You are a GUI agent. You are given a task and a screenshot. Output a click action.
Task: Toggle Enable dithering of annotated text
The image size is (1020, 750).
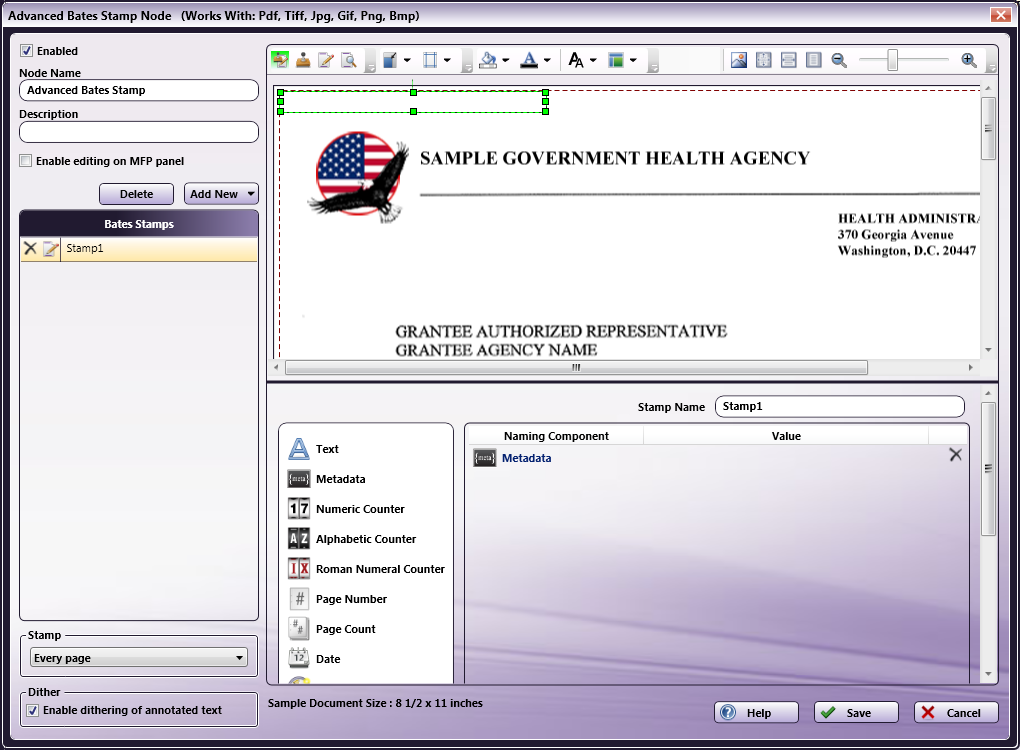coord(33,710)
